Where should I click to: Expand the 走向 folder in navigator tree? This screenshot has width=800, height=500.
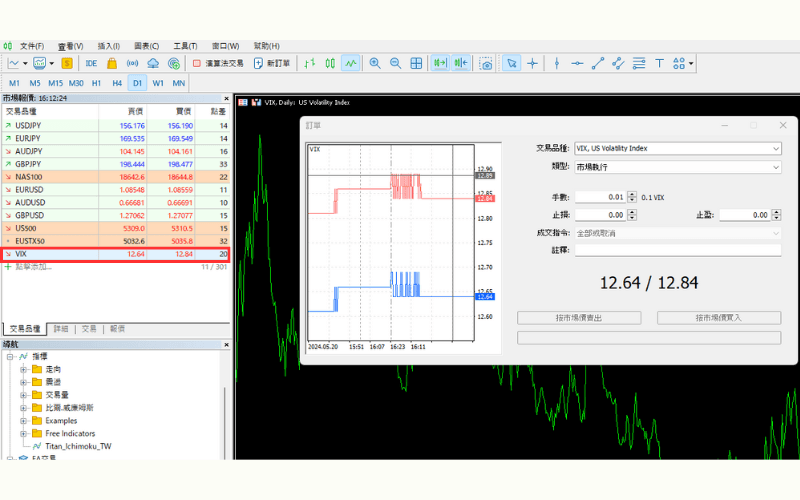[x=23, y=369]
